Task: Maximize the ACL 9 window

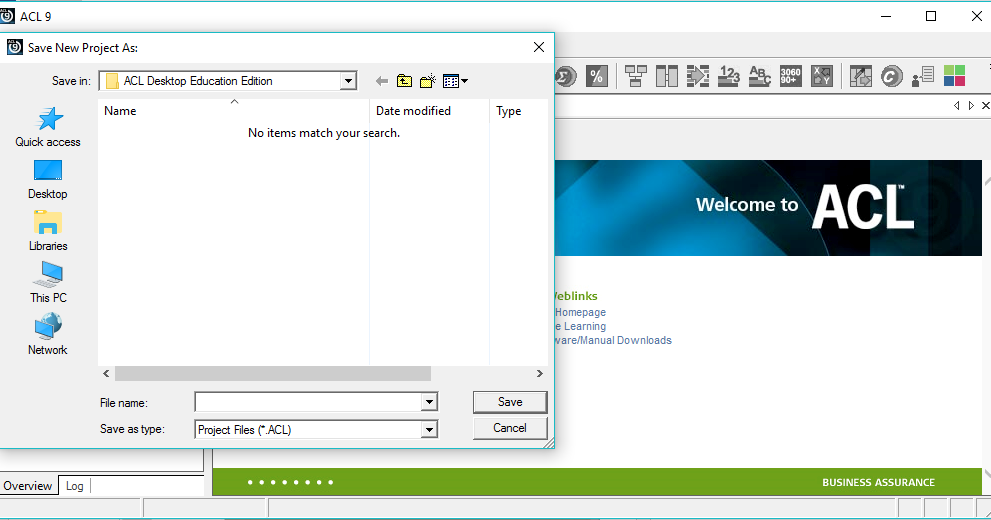Action: (931, 16)
